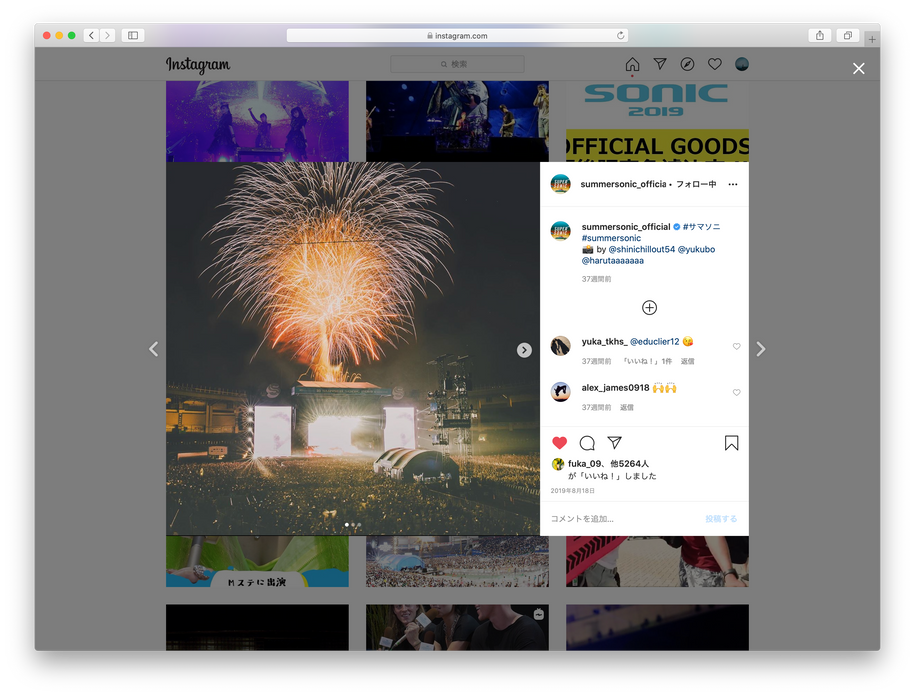This screenshot has height=696, width=914.
Task: Open Safari share button
Action: (x=820, y=36)
